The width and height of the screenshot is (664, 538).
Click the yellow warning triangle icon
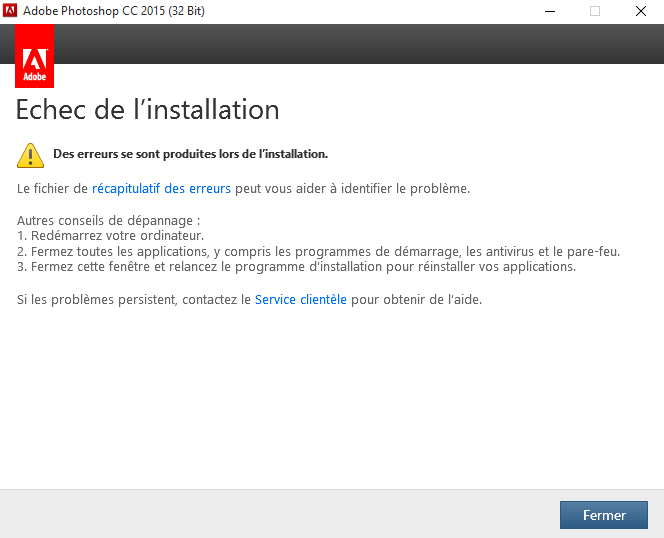(x=30, y=155)
